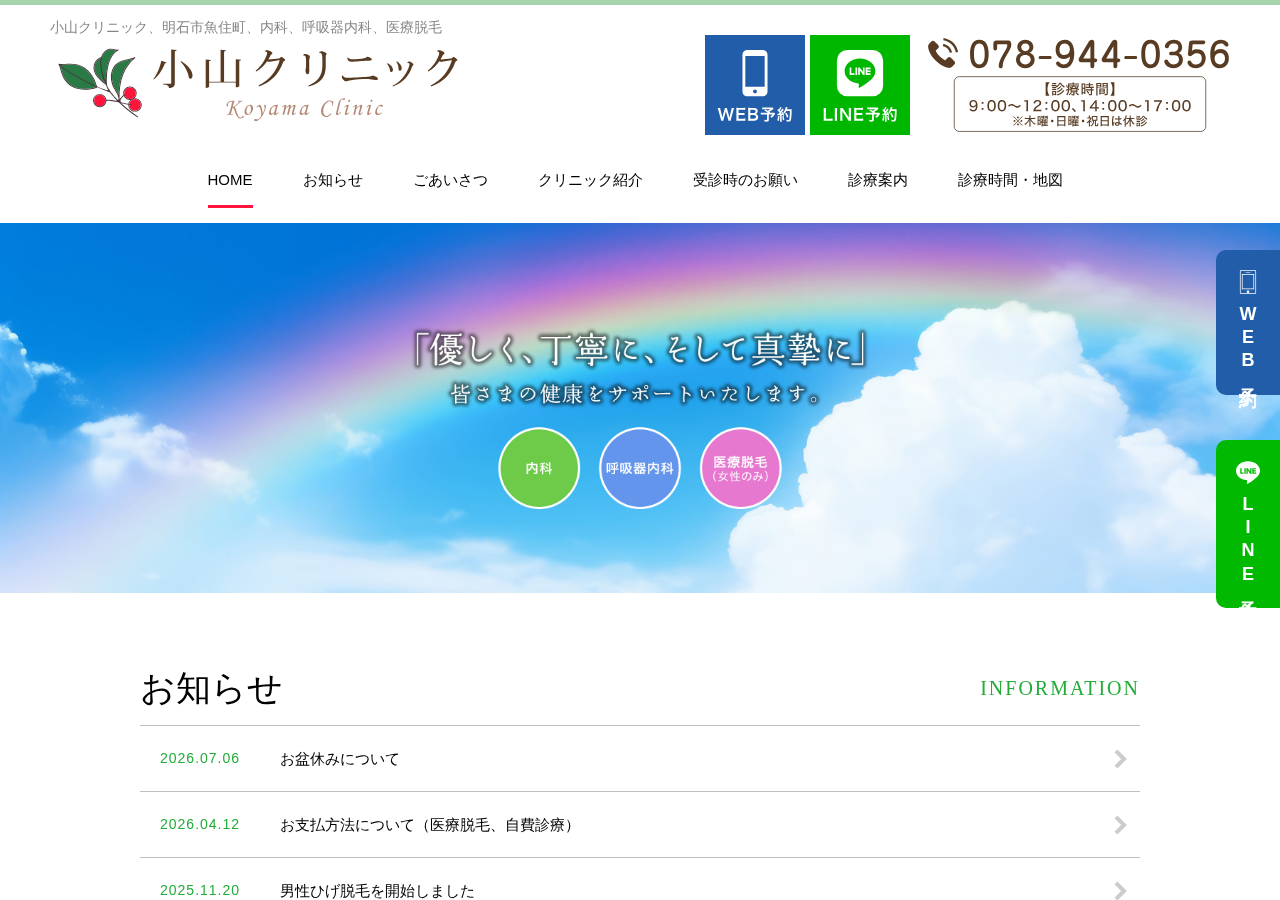The height and width of the screenshot is (900, 1280).
Task: Click the phone number 078-944-0356 banner
Action: (1079, 54)
